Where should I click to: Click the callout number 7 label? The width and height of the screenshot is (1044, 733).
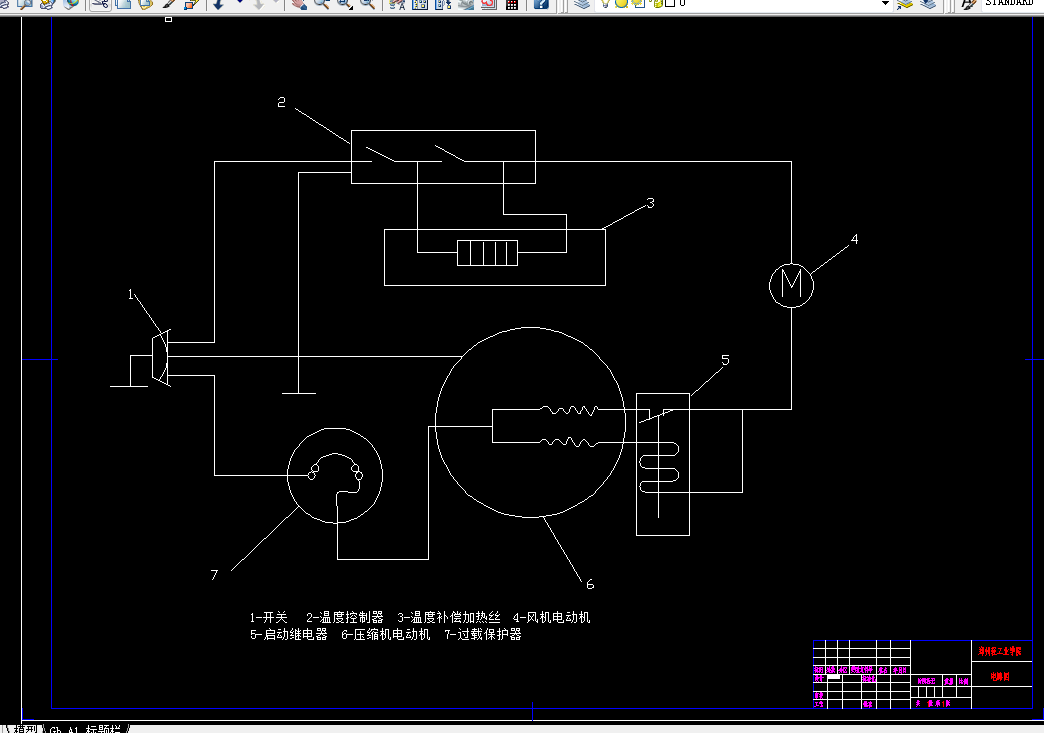(x=214, y=575)
